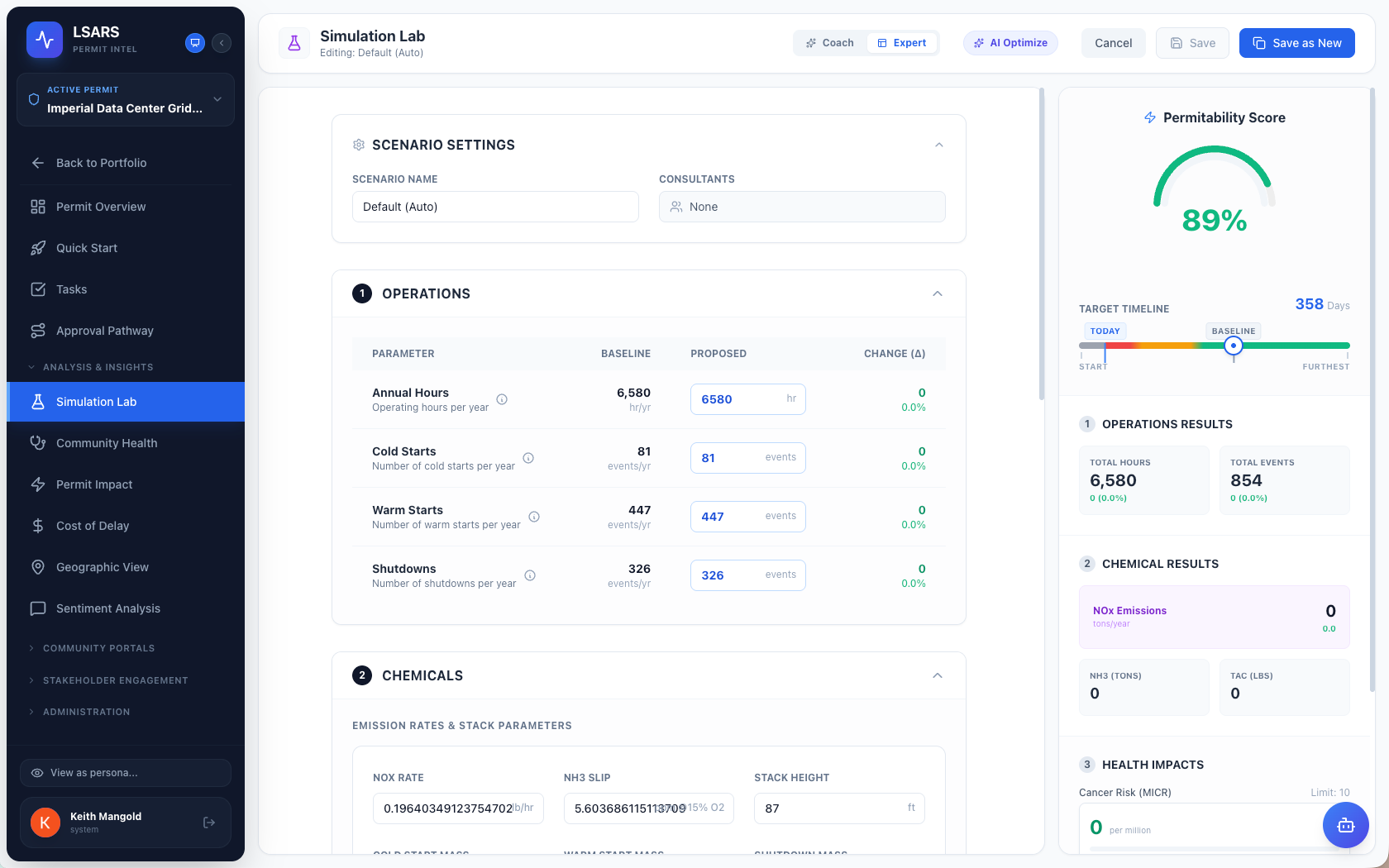Click the Total Hours result card
The width and height of the screenshot is (1389, 868).
(1144, 480)
